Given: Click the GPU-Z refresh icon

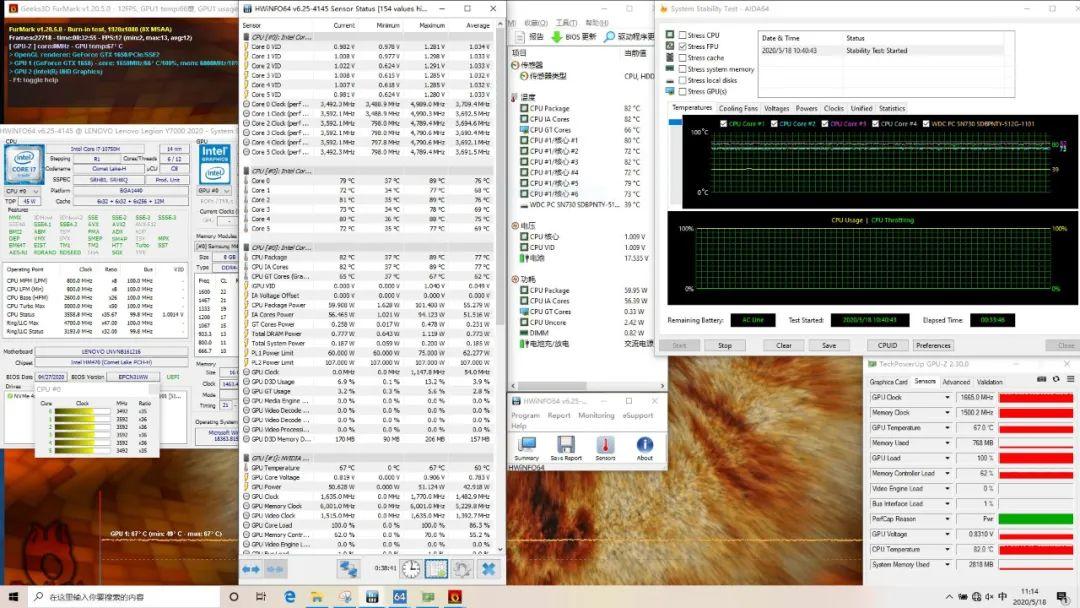Looking at the screenshot, I should 1056,379.
